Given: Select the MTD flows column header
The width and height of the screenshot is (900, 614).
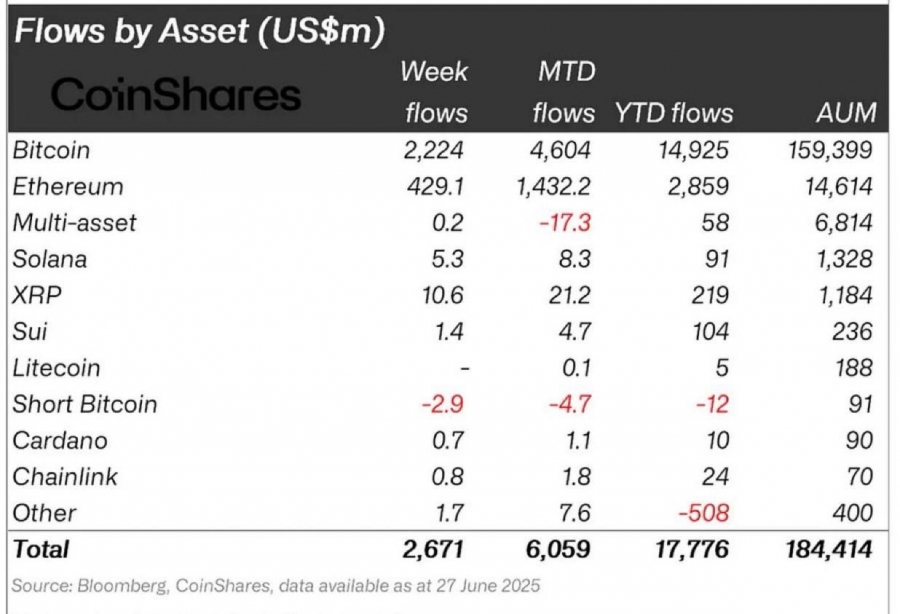Looking at the screenshot, I should point(564,92).
